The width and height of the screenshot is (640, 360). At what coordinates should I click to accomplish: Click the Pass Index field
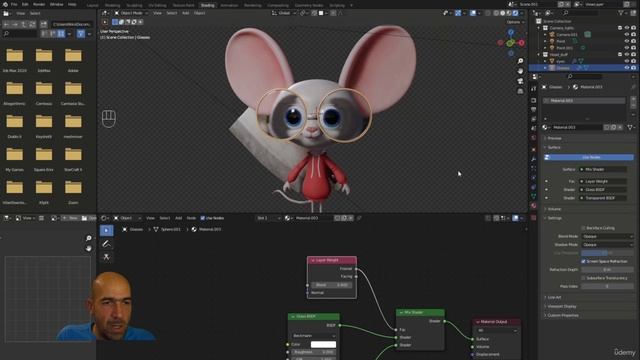pyautogui.click(x=607, y=286)
